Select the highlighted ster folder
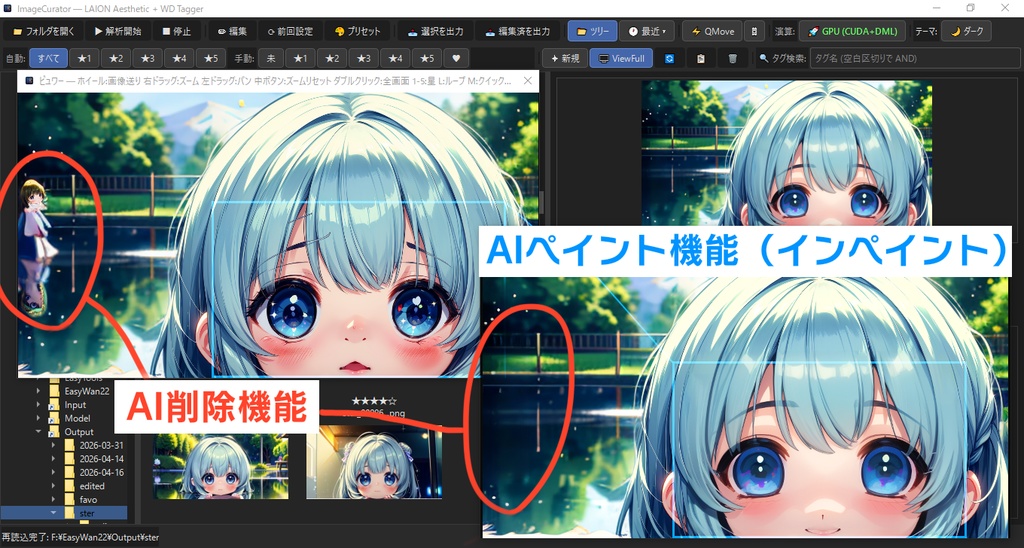This screenshot has width=1024, height=548. pyautogui.click(x=87, y=513)
